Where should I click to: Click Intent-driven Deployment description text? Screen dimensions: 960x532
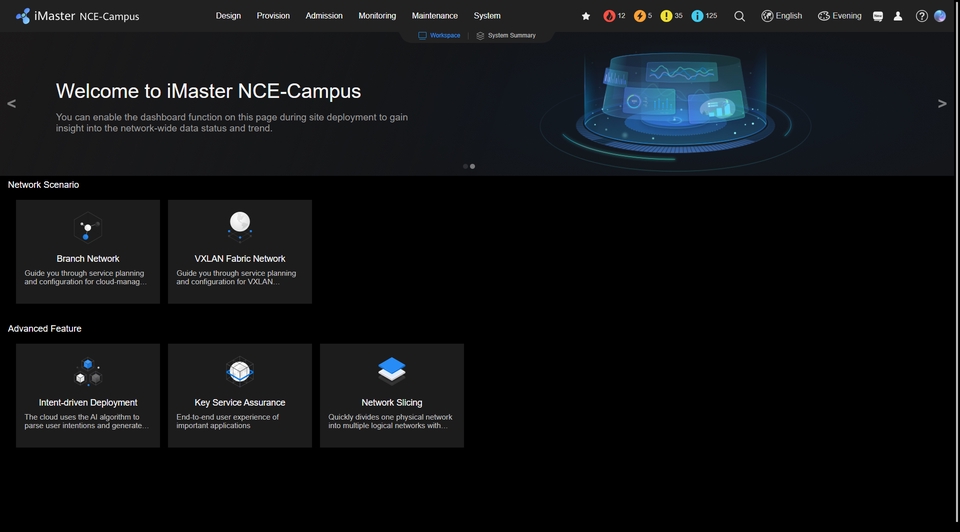(x=86, y=421)
